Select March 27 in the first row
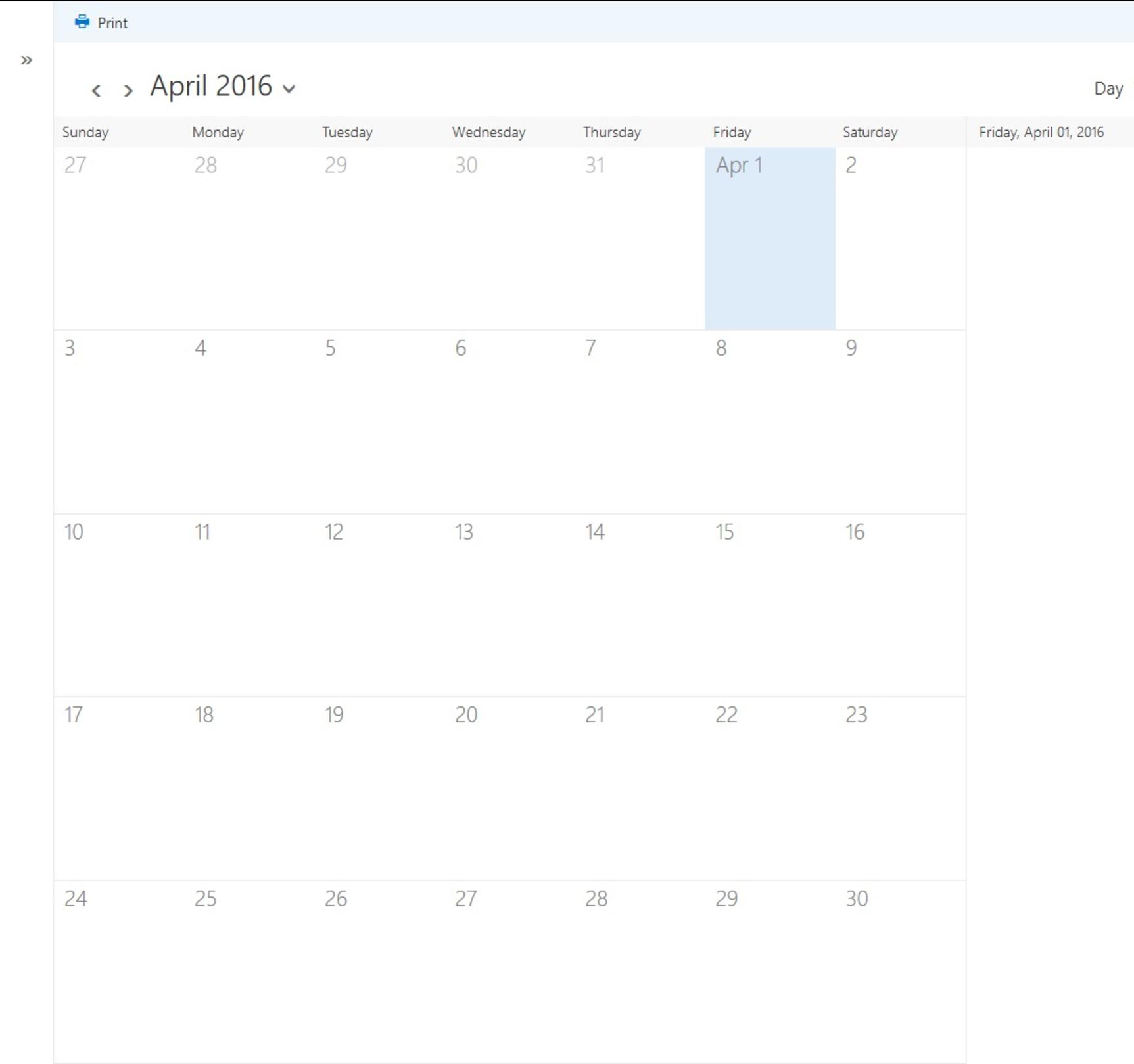 click(x=118, y=238)
